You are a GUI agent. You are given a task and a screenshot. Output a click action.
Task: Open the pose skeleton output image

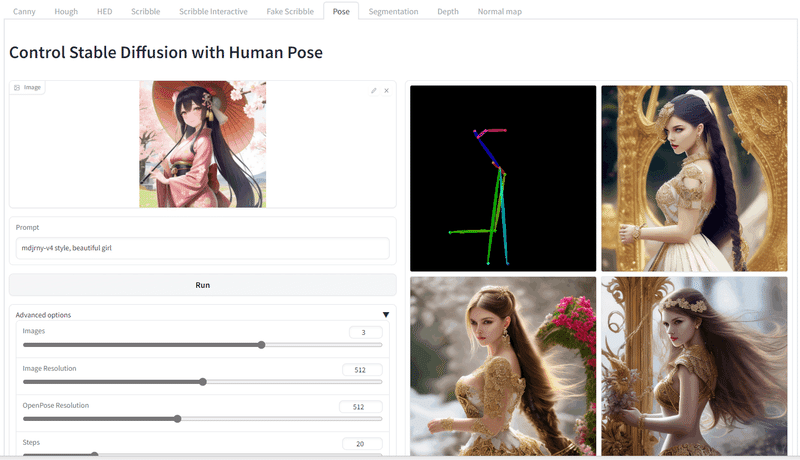tap(503, 178)
